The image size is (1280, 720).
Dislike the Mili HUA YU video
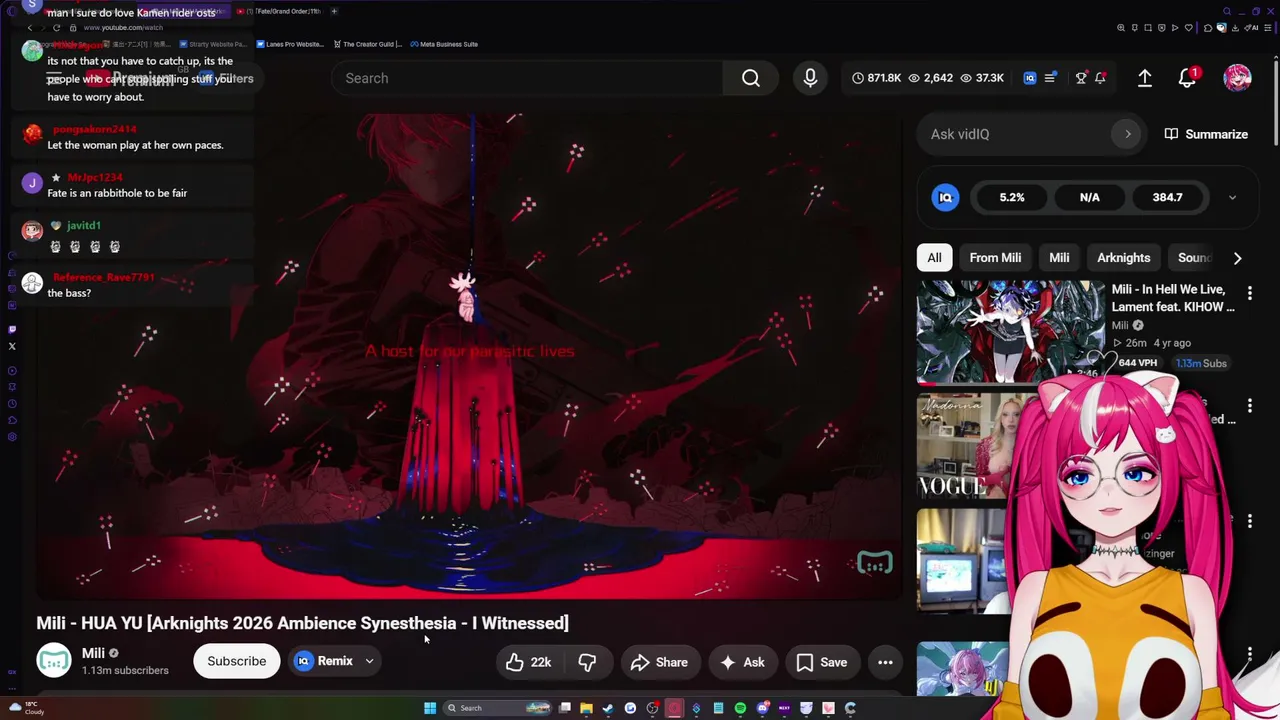pyautogui.click(x=587, y=662)
